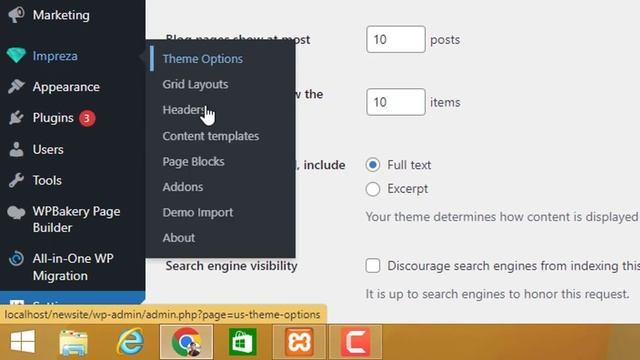The height and width of the screenshot is (360, 640).
Task: Open Headers in Impreza submenu
Action: pyautogui.click(x=183, y=110)
